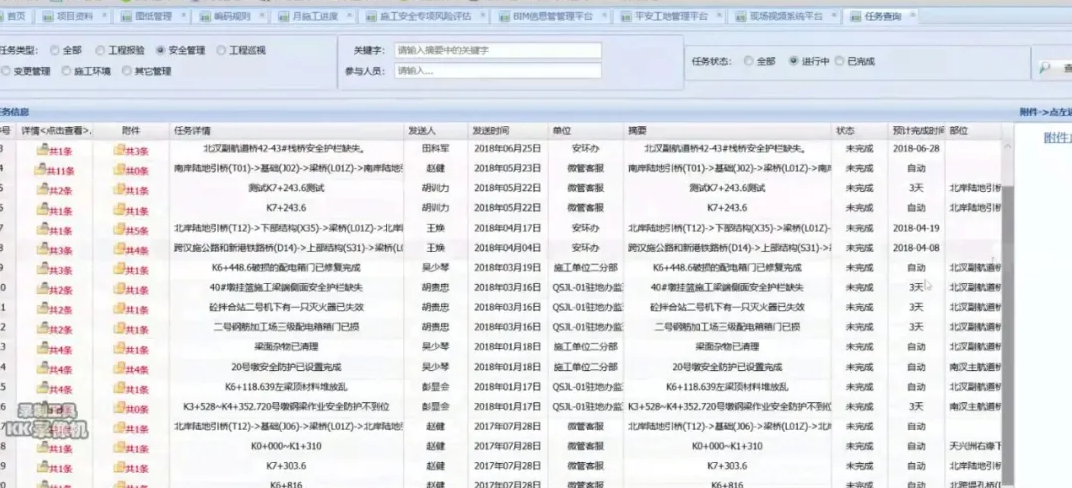Select the 已完成 task status
The width and height of the screenshot is (1072, 488).
pyautogui.click(x=839, y=61)
